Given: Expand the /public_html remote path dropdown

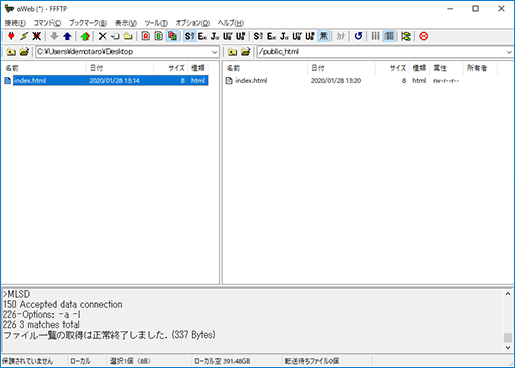Looking at the screenshot, I should 509,52.
